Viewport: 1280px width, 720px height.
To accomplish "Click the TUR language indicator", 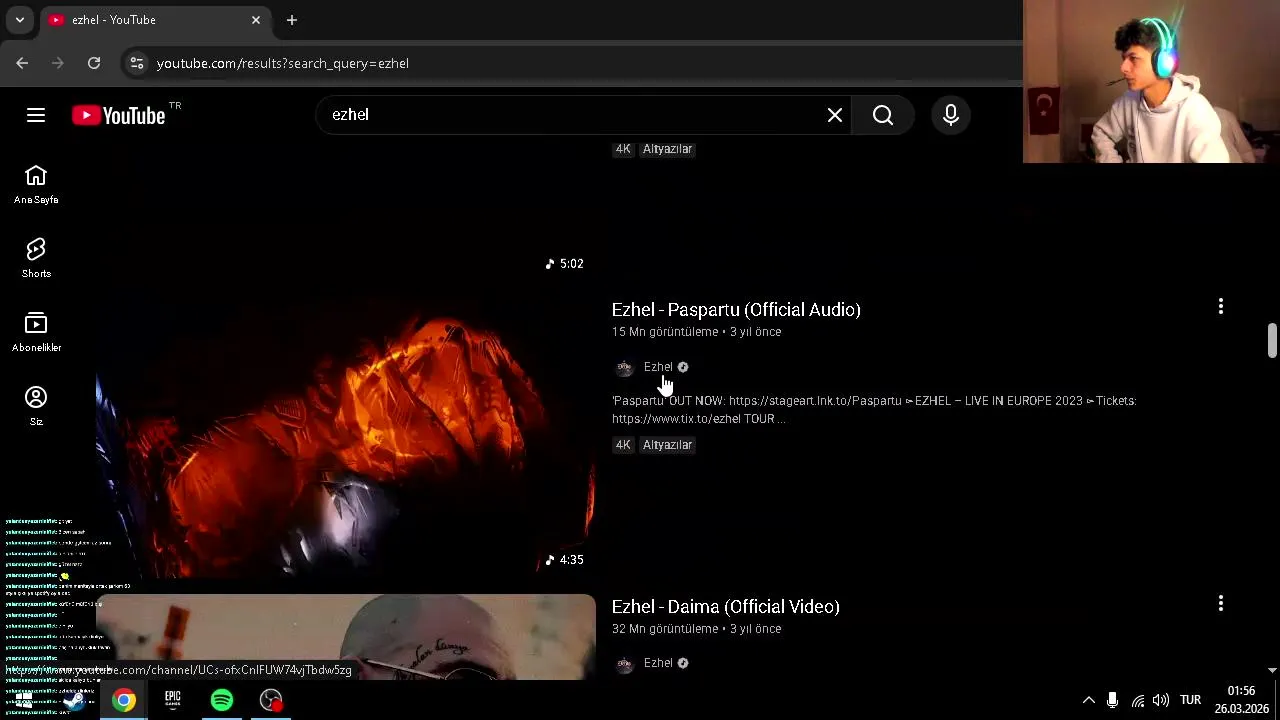I will (x=1190, y=700).
